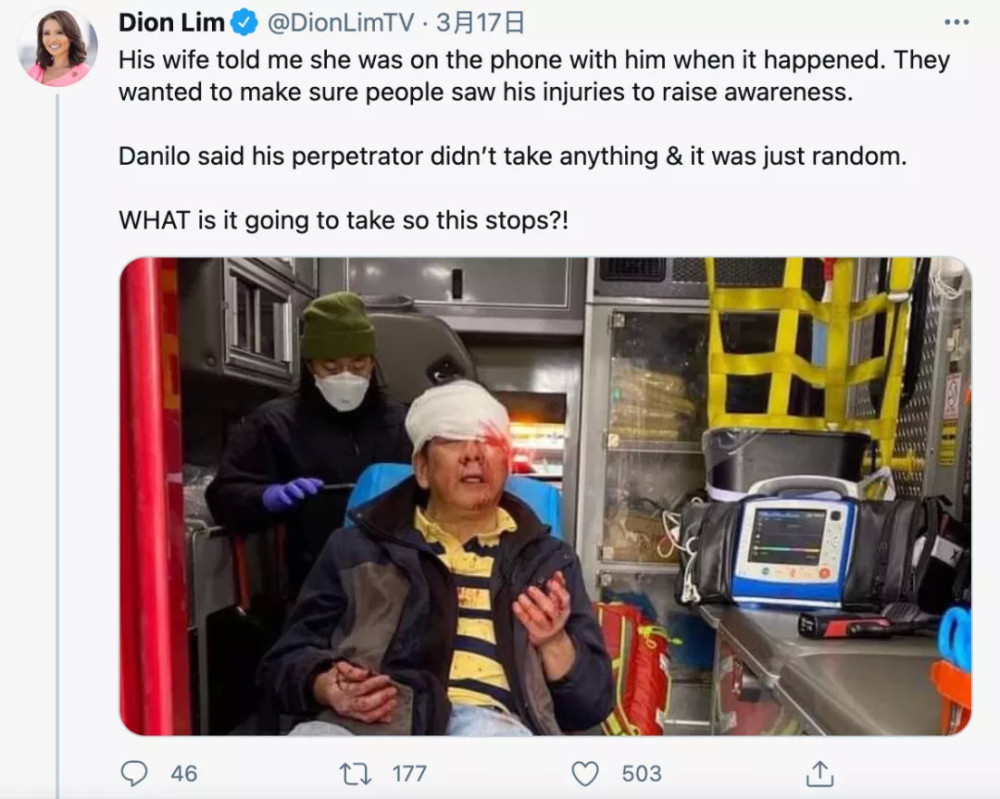Click the Dion Lim display name
Screen dimensions: 1000x799
click(172, 23)
